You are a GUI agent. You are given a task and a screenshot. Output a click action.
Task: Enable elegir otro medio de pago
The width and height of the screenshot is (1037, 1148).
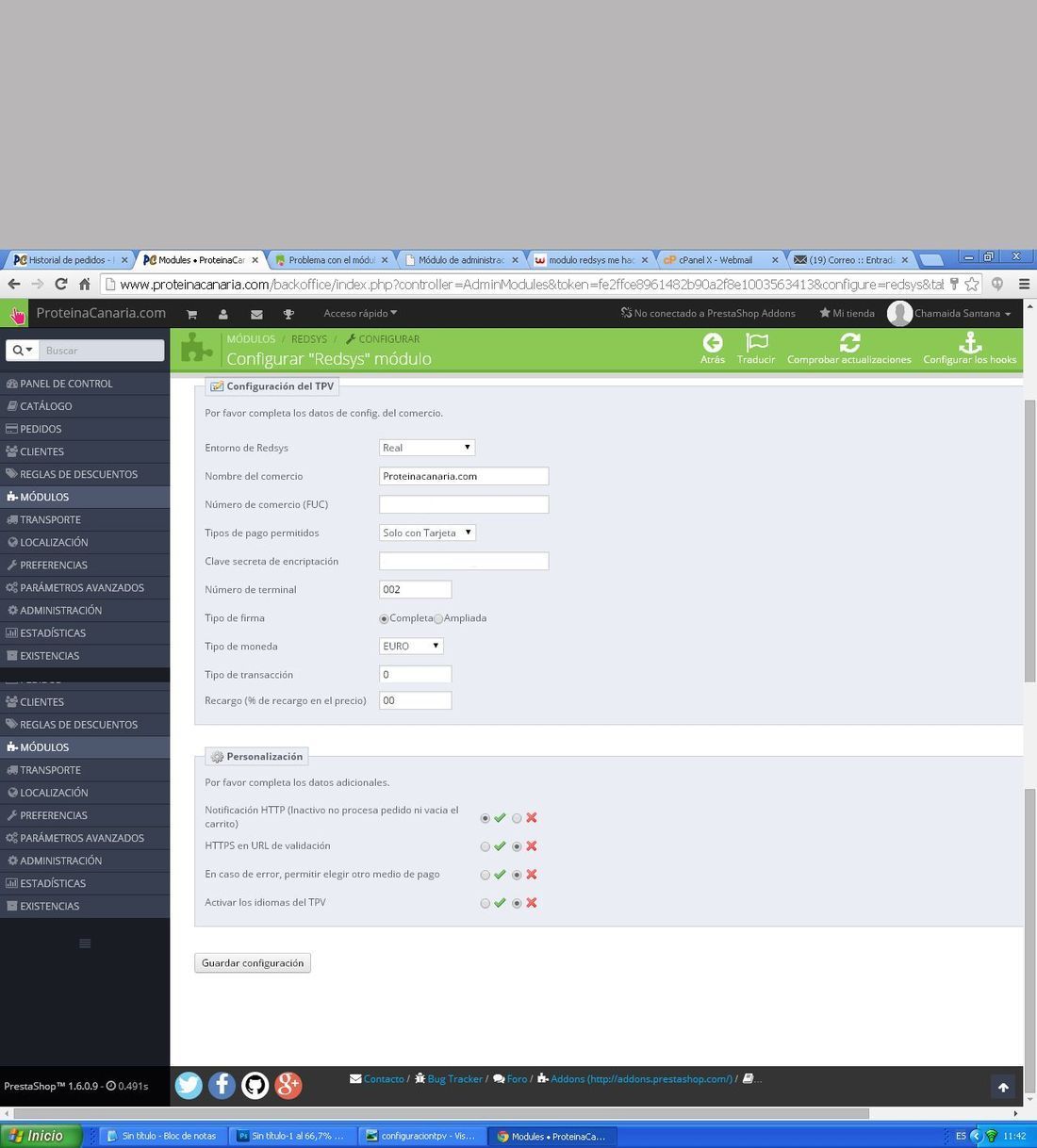486,875
